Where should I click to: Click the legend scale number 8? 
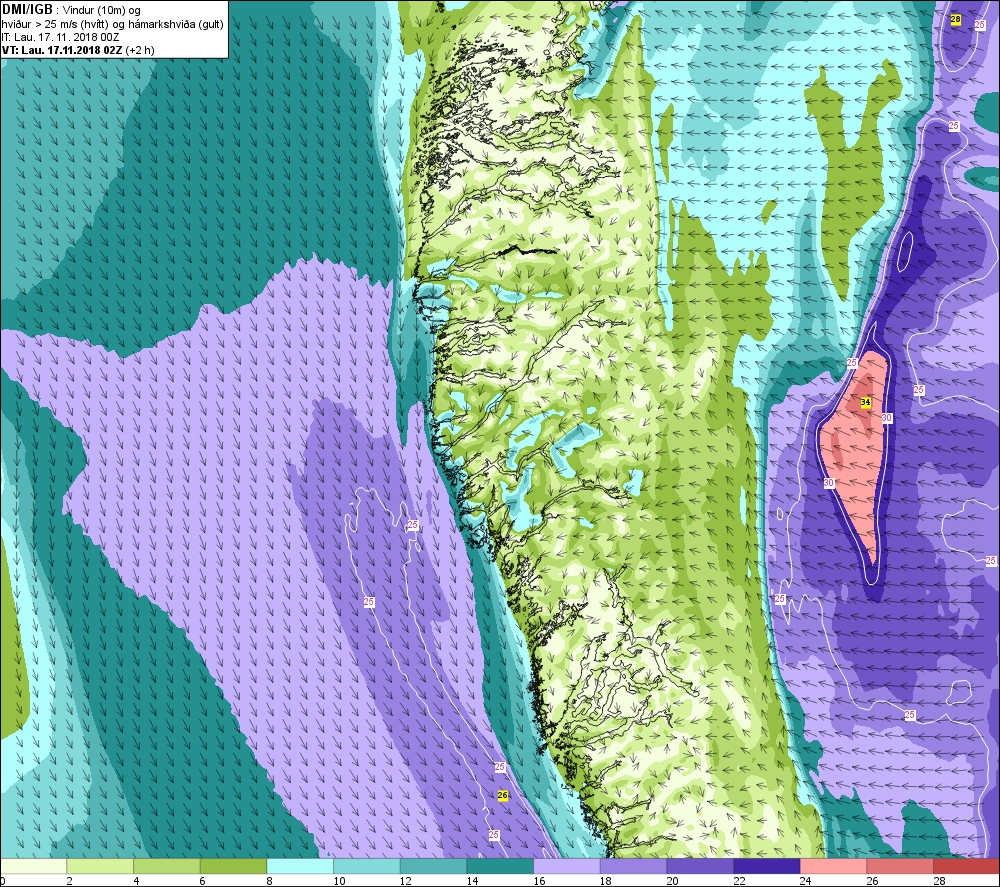click(x=270, y=881)
